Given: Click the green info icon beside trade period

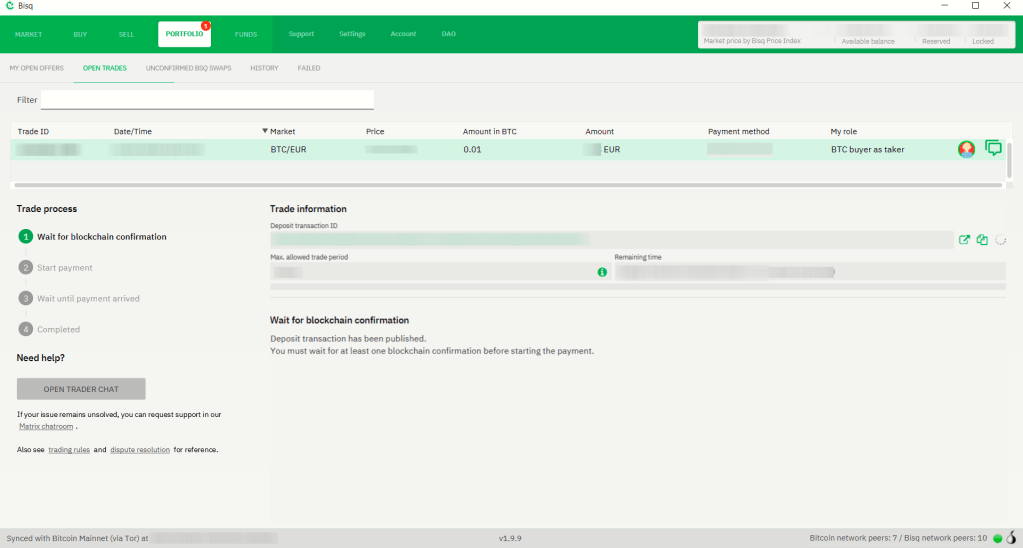Looking at the screenshot, I should 602,272.
